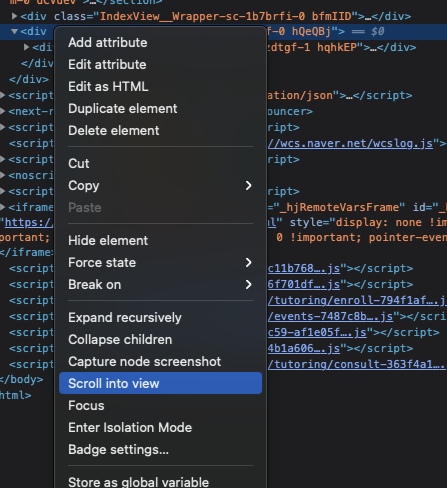Image resolution: width=447 pixels, height=488 pixels.
Task: Open Badge settings… entry
Action: 118,450
